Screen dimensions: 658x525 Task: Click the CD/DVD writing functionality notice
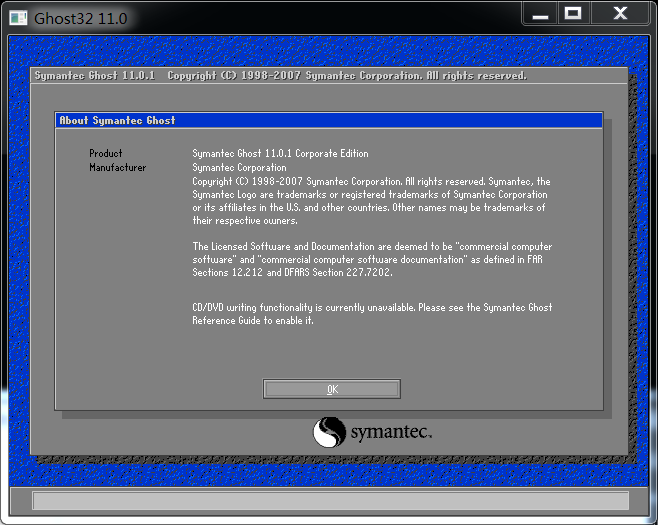[372, 307]
